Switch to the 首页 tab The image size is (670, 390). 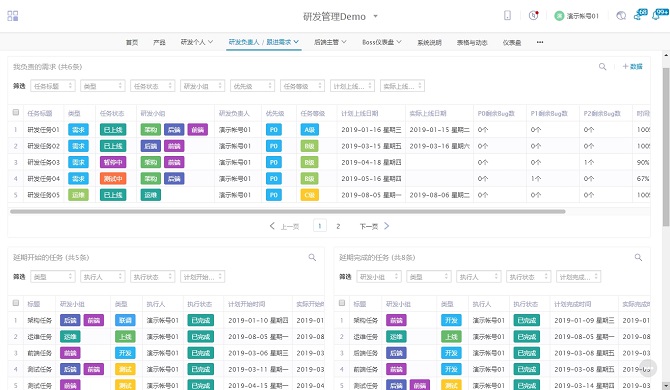coord(132,42)
